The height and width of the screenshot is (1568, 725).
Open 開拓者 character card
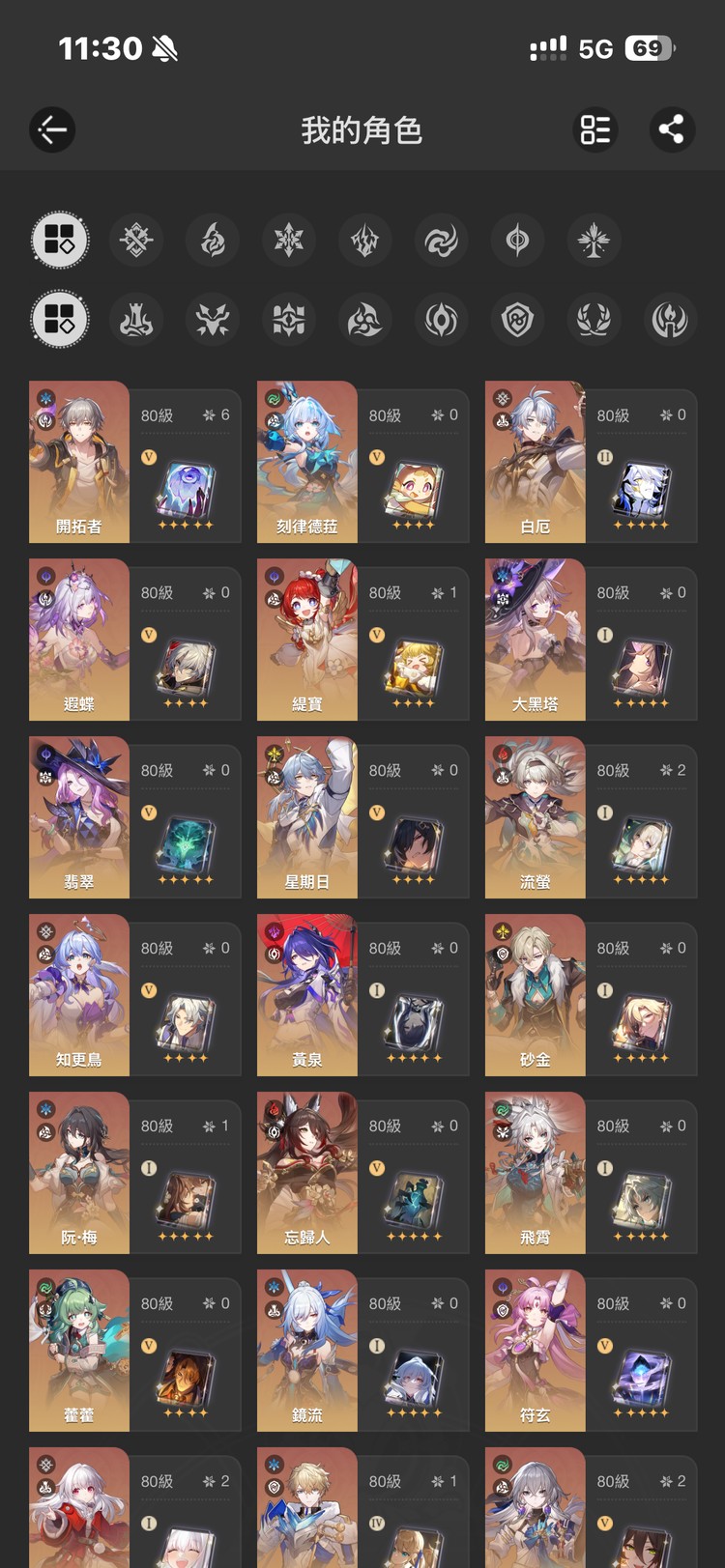click(x=135, y=462)
